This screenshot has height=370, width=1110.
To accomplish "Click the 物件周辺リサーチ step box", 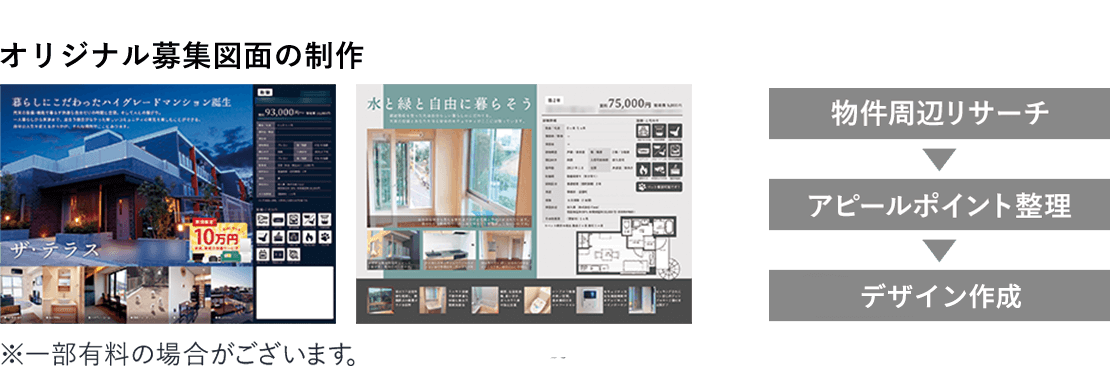I will click(939, 113).
